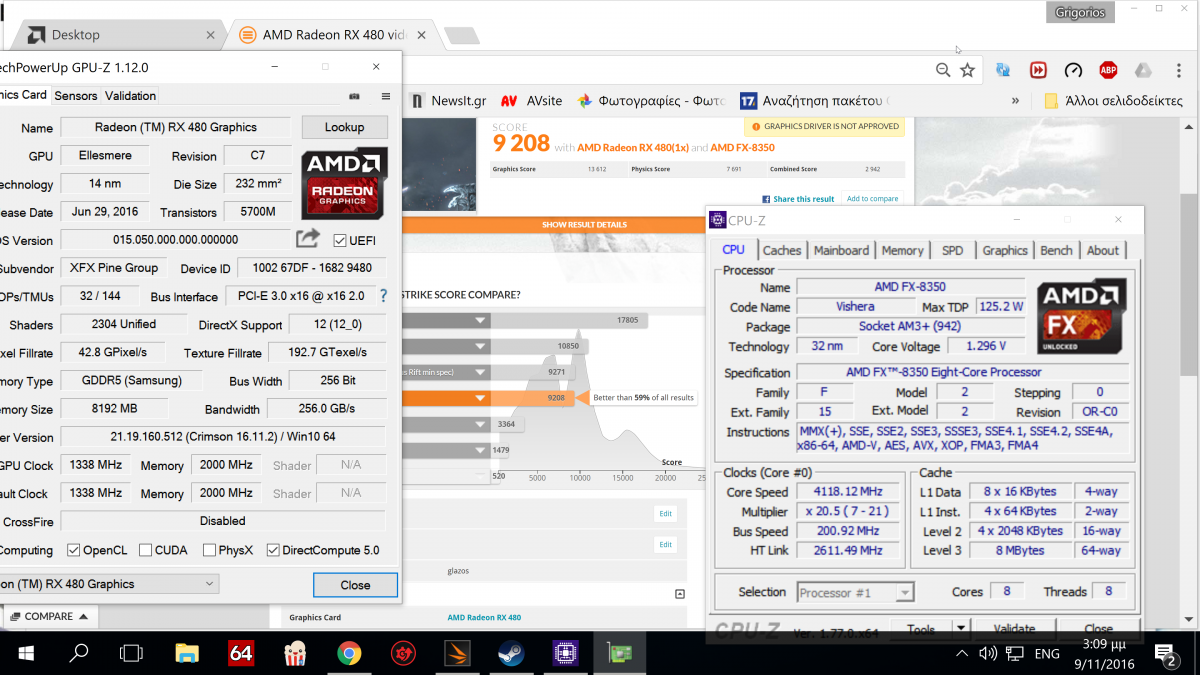Bookmark this page with the star icon
The image size is (1200, 675).
(967, 70)
